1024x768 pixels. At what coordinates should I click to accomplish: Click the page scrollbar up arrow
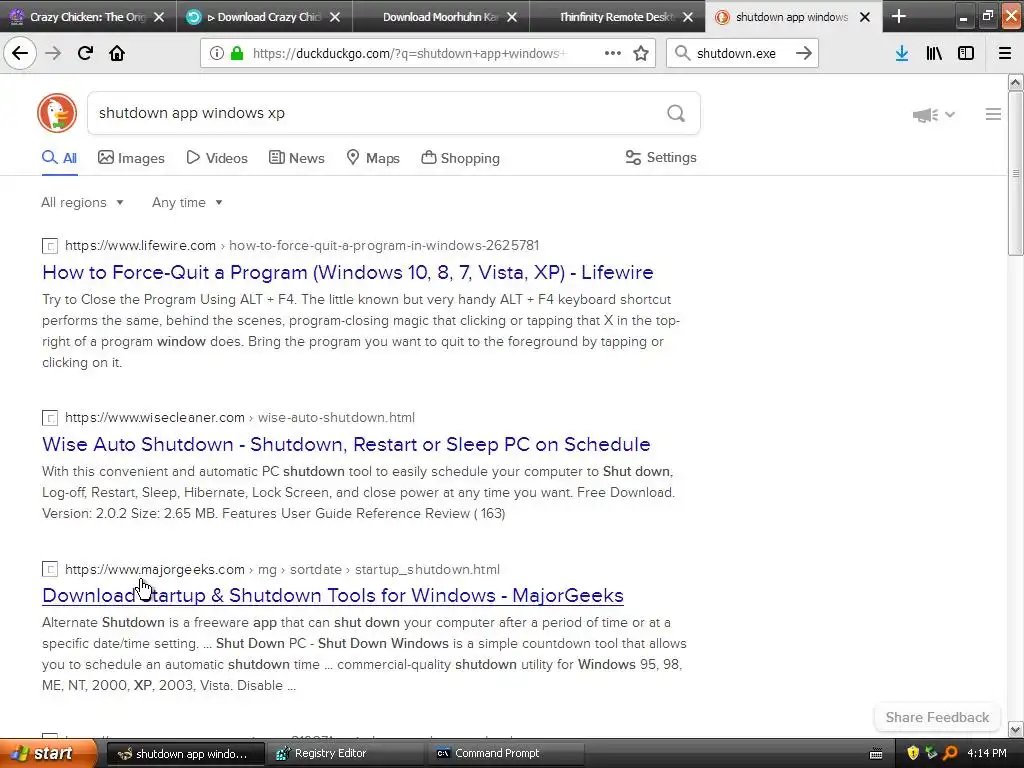(1016, 82)
